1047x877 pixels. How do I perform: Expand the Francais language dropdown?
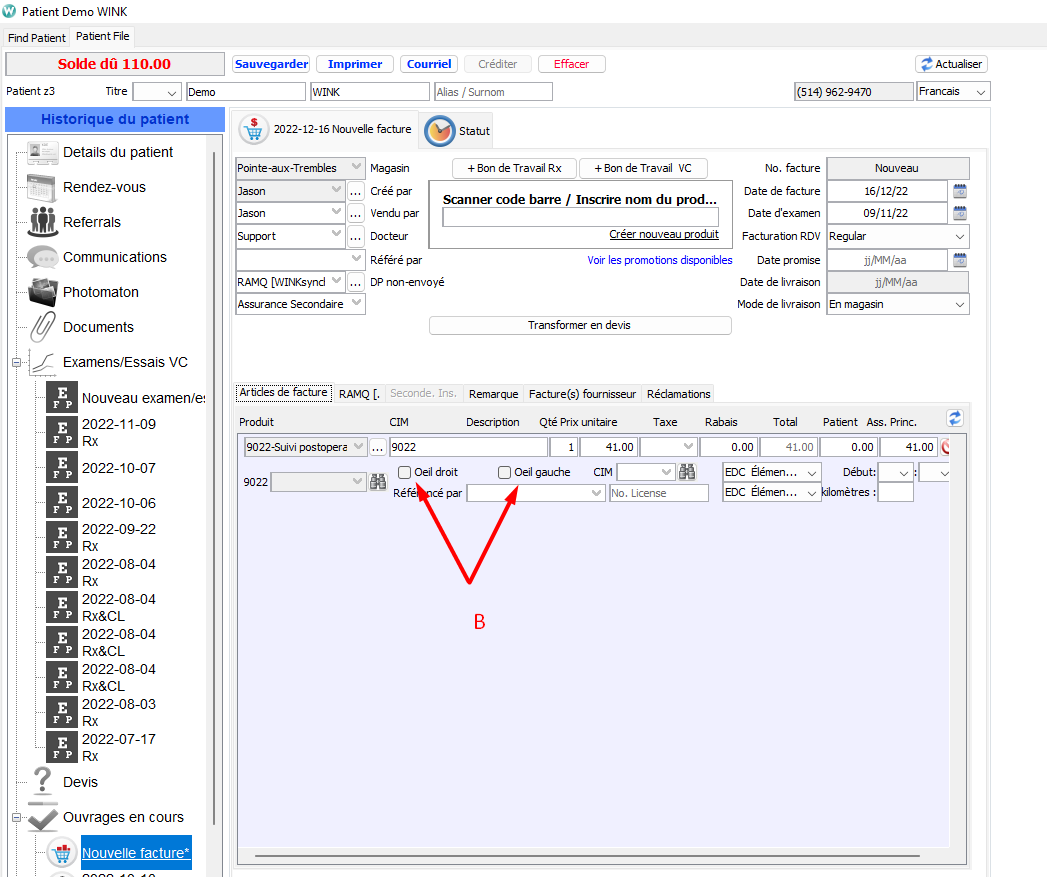981,92
